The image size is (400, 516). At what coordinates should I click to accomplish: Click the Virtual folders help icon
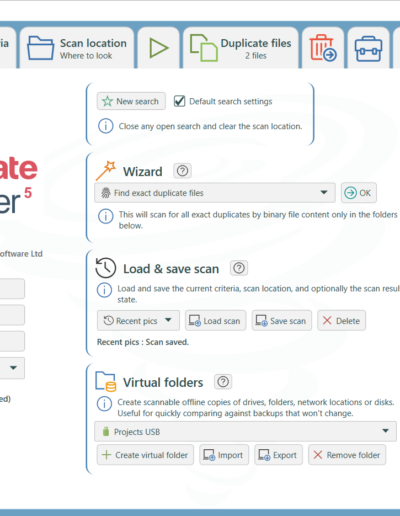click(x=223, y=382)
